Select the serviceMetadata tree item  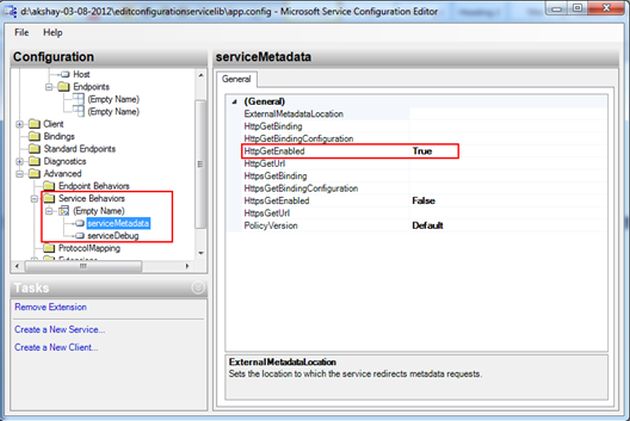point(119,223)
